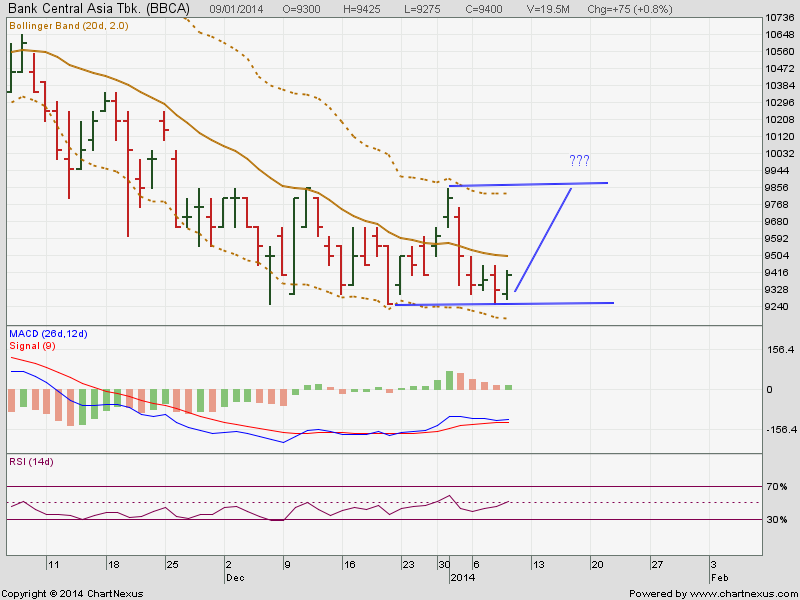Click price axis label "10384"

point(780,85)
